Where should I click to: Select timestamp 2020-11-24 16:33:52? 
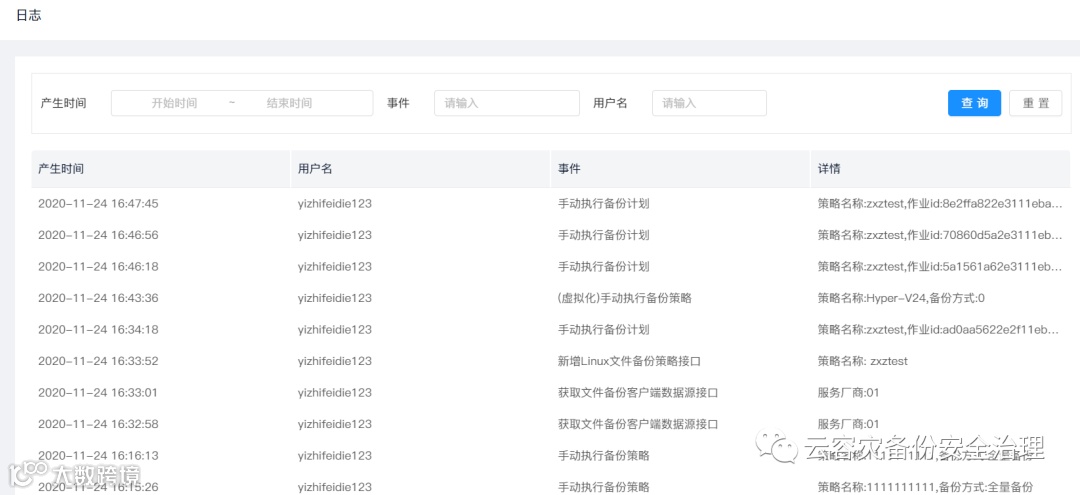coord(98,361)
